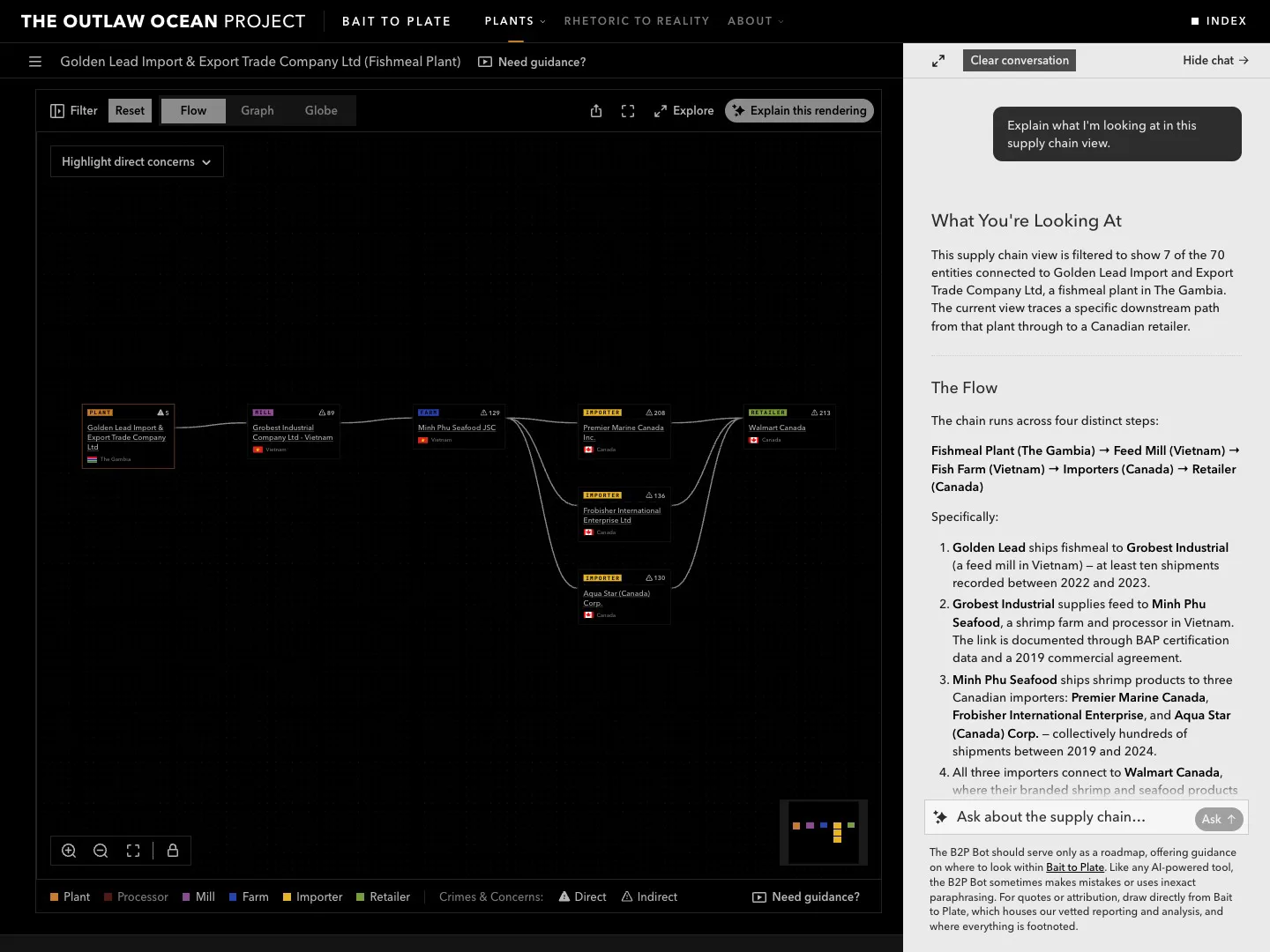Click warning count on Walmart Canada node
The image size is (1270, 952).
click(821, 413)
